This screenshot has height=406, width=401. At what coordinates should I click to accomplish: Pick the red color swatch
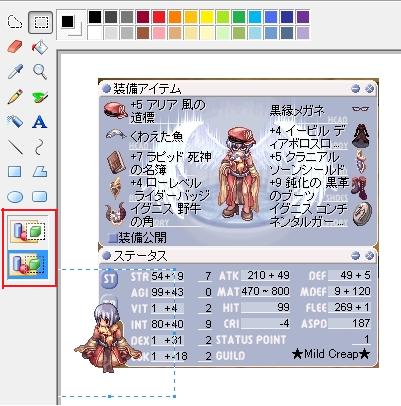[159, 17]
